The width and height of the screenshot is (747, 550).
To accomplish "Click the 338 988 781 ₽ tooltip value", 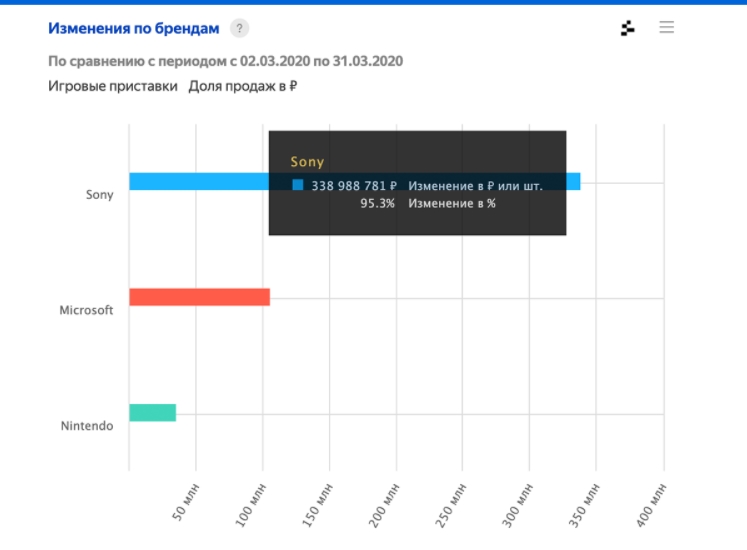I will click(354, 185).
